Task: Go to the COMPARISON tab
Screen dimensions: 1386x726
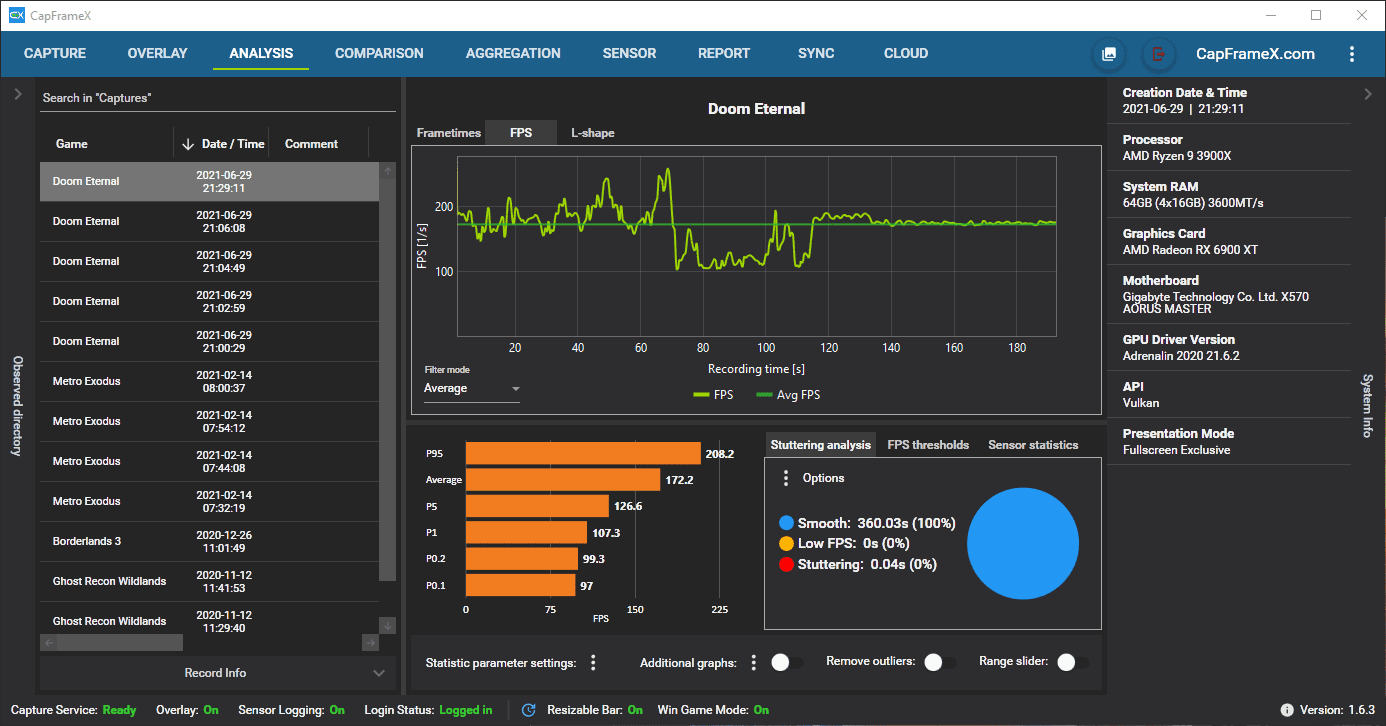Action: (379, 54)
